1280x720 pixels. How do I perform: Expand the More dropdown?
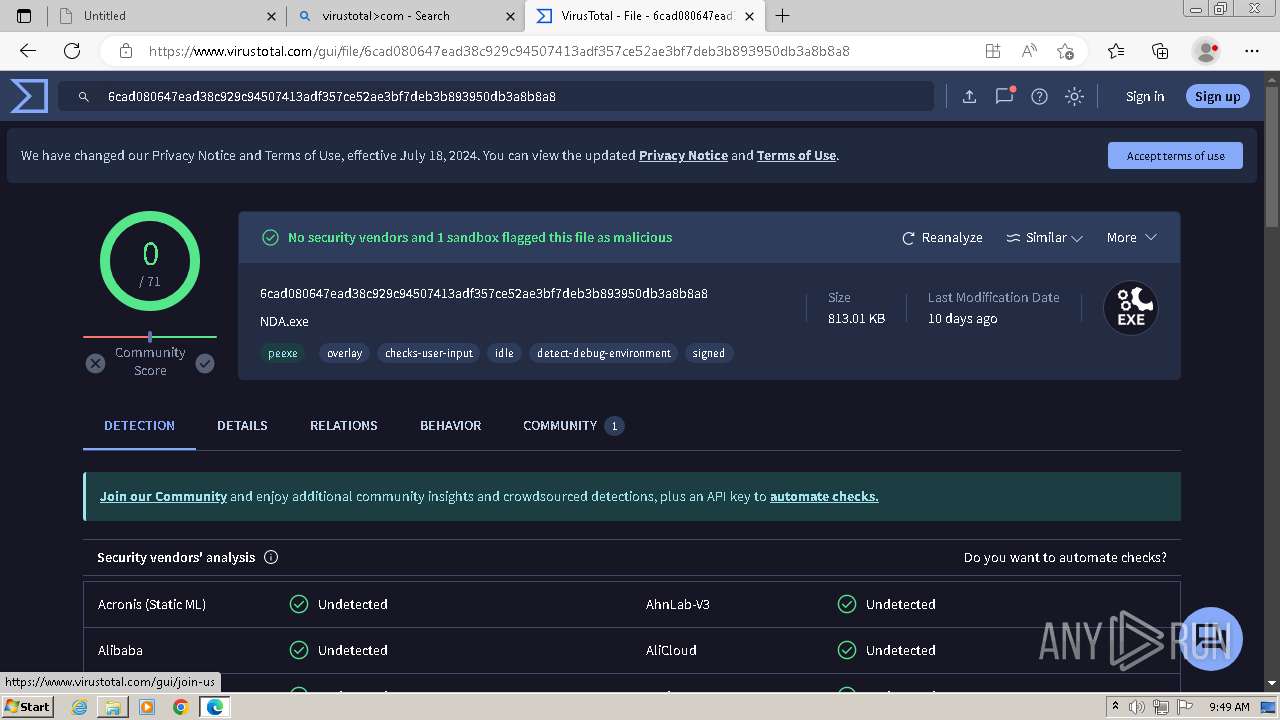tap(1131, 237)
